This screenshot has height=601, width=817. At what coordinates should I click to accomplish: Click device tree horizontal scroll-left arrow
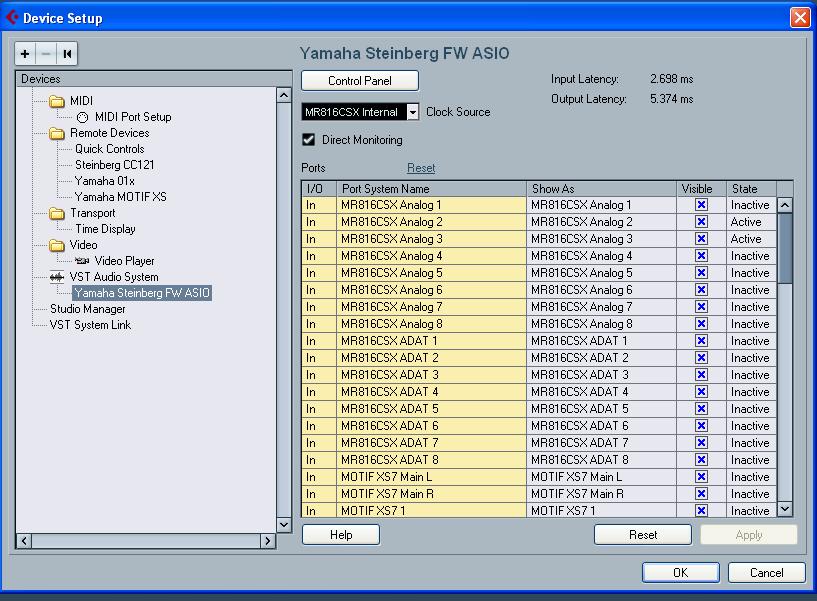(24, 541)
